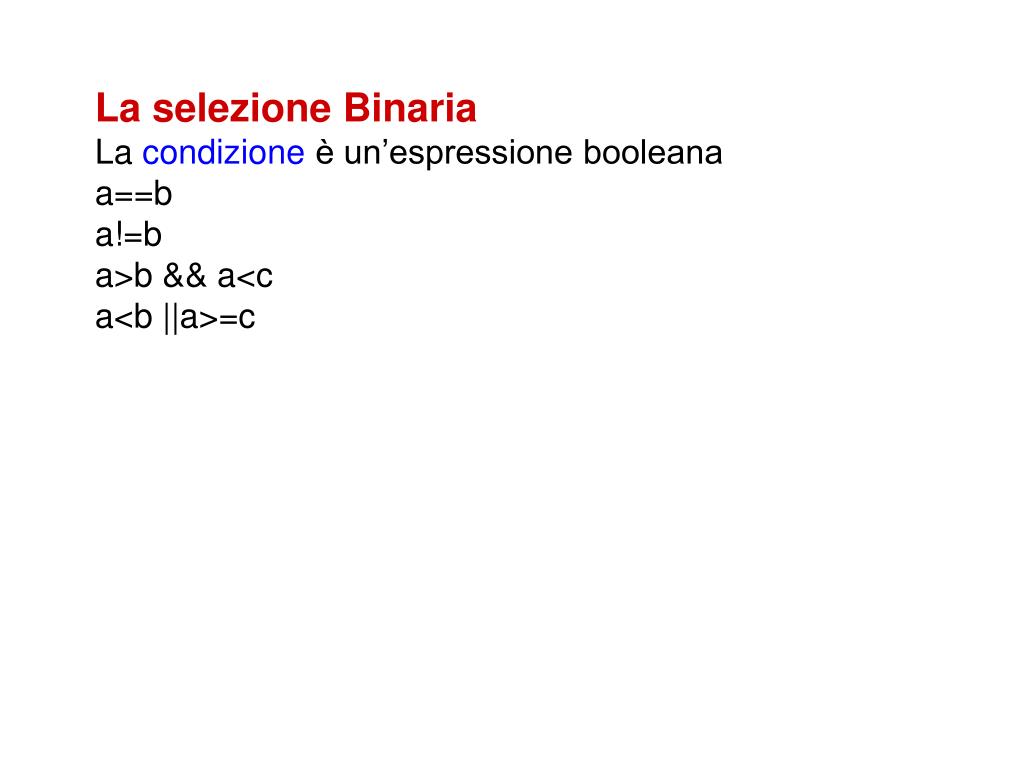Click the red word "selezione" in title
The height and width of the screenshot is (768, 1024).
pos(242,108)
